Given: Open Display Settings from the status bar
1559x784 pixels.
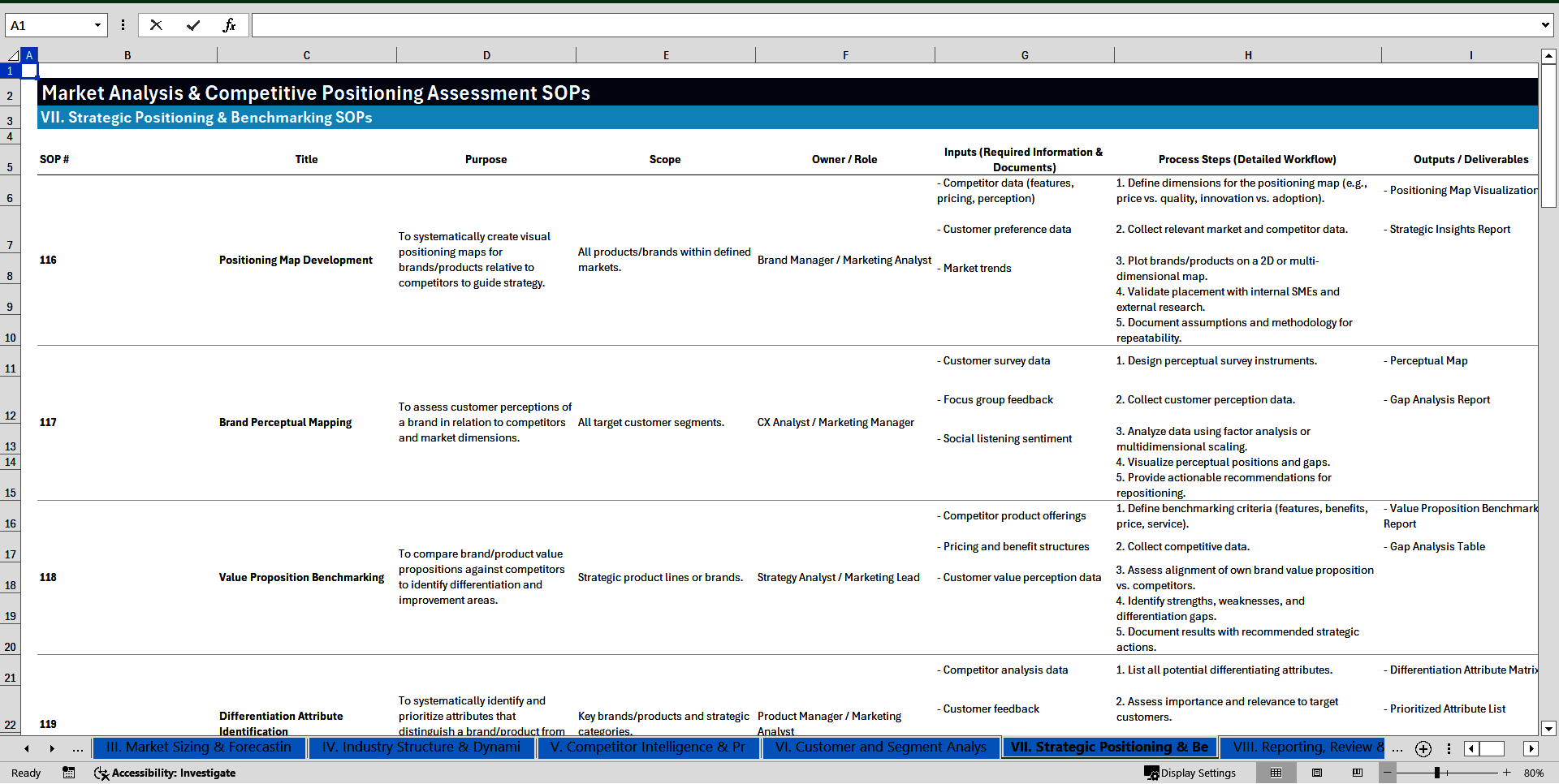Looking at the screenshot, I should (x=1190, y=773).
